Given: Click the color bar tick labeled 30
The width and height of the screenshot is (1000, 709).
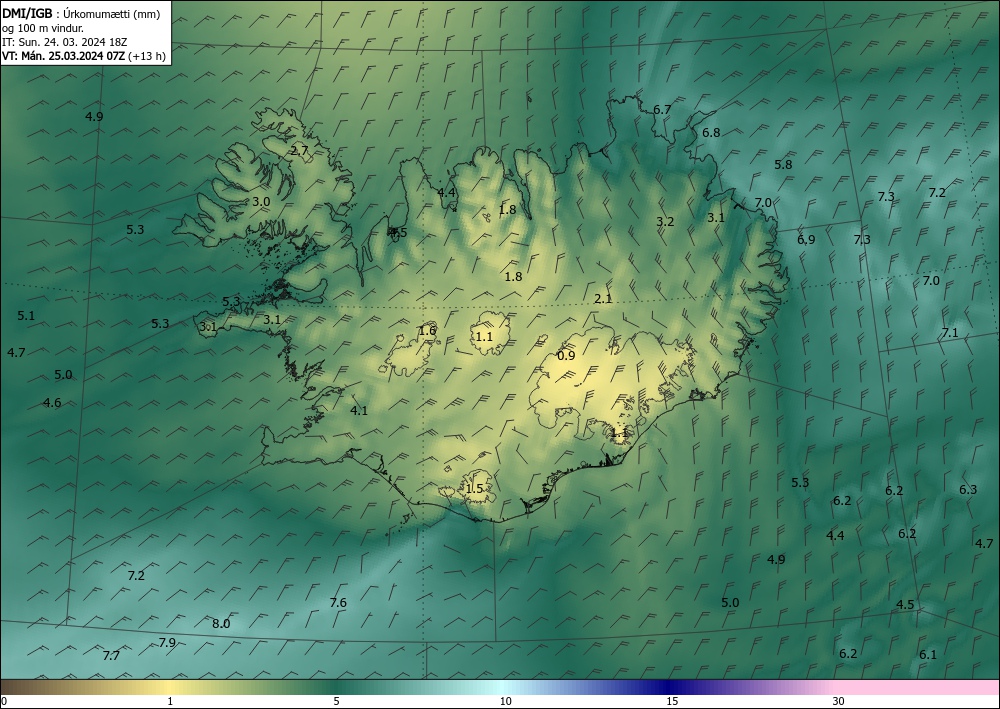Looking at the screenshot, I should (x=839, y=701).
